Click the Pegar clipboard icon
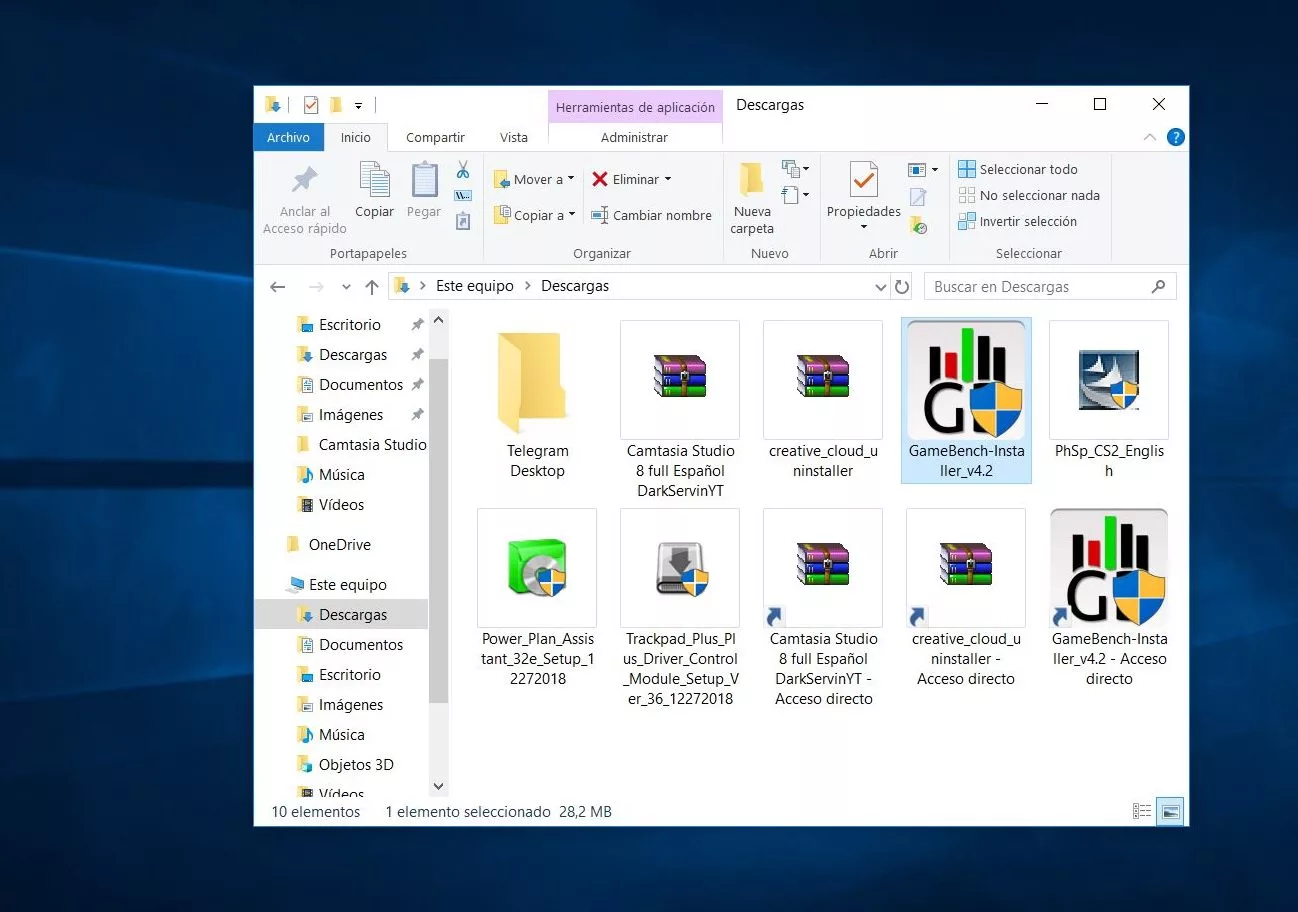 [424, 180]
